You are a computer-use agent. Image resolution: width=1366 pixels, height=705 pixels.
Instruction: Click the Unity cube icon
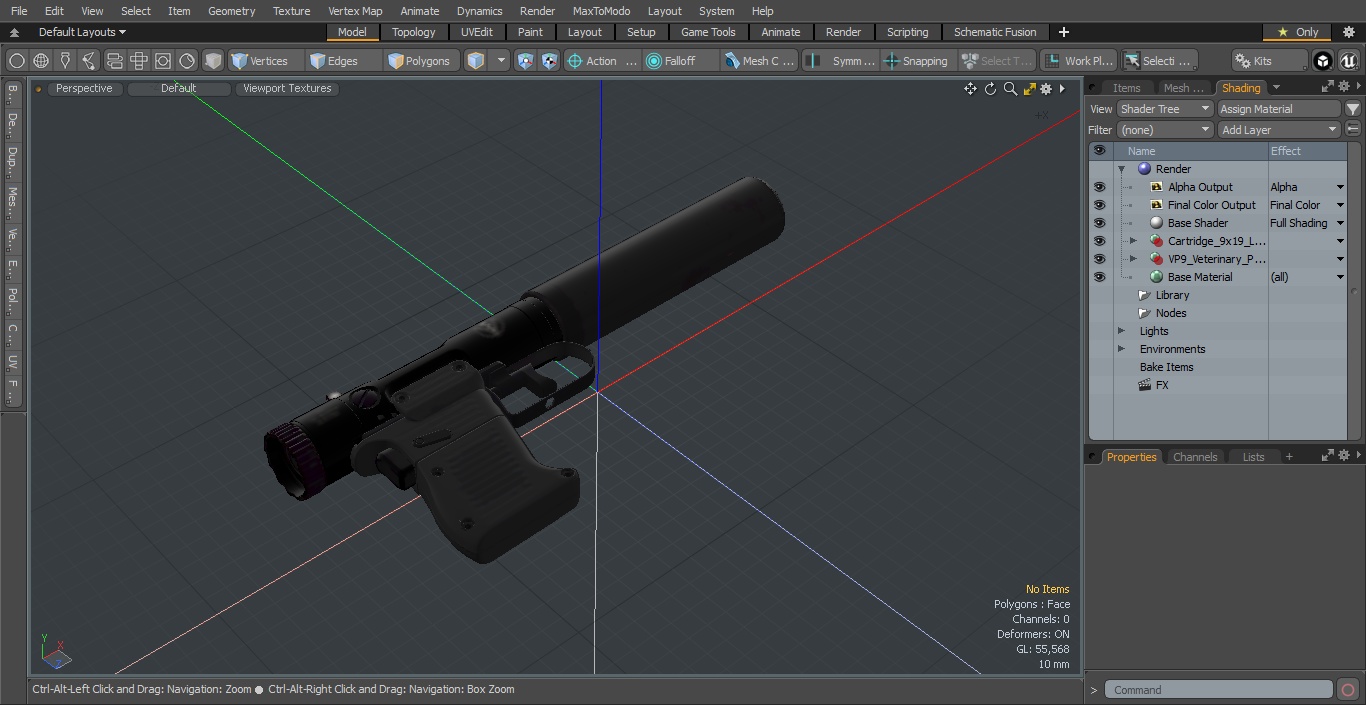click(x=1323, y=61)
